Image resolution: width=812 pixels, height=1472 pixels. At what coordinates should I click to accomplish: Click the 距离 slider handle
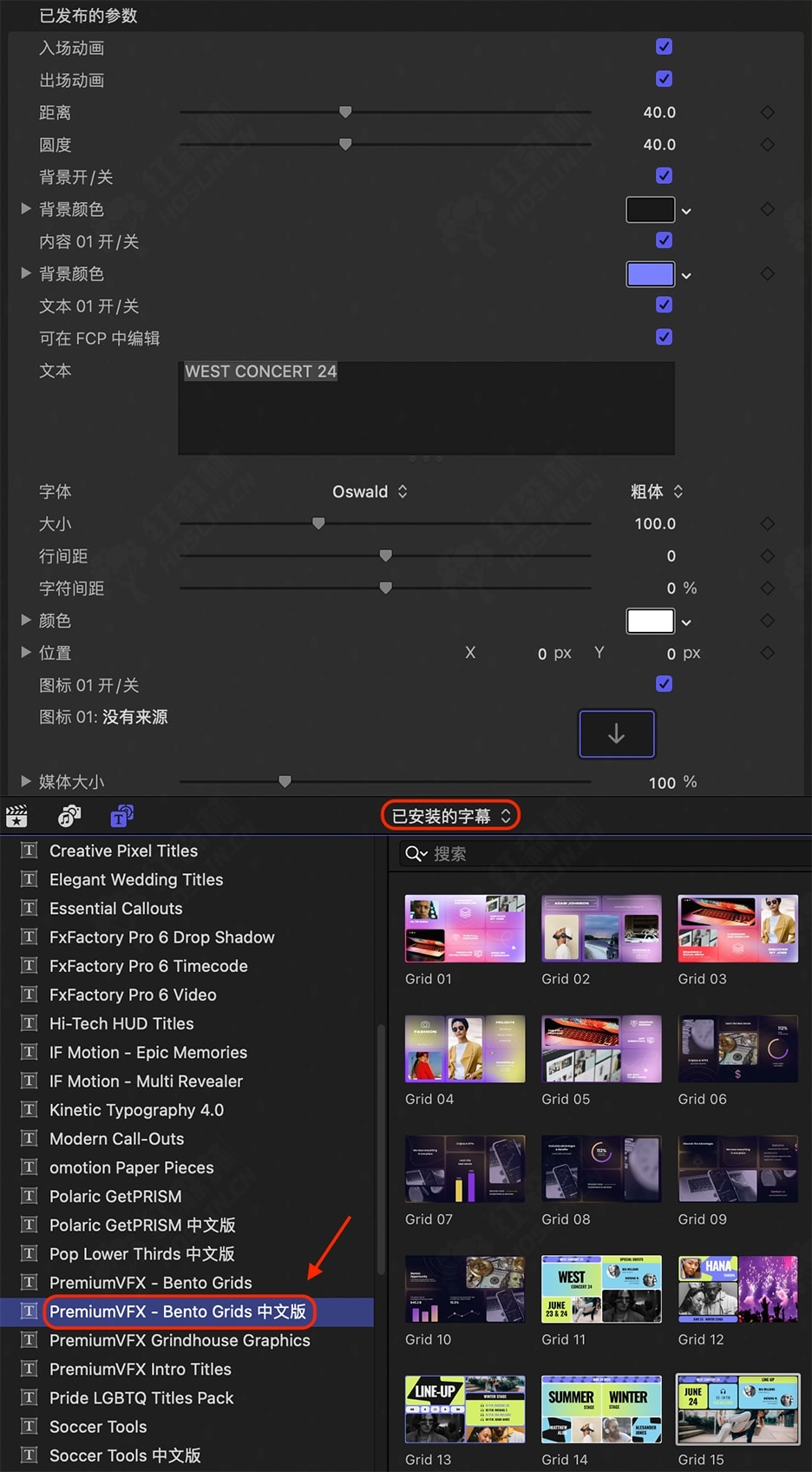[x=345, y=112]
